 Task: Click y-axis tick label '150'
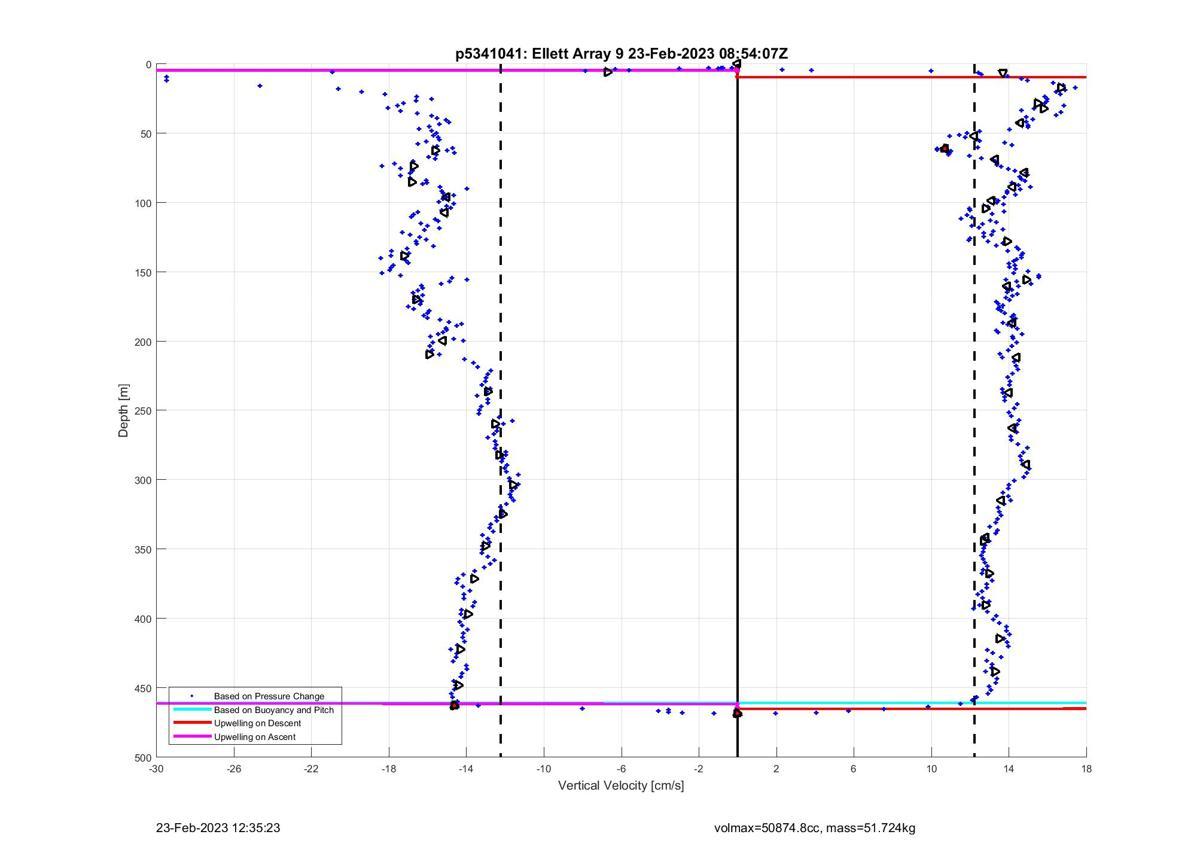point(143,272)
